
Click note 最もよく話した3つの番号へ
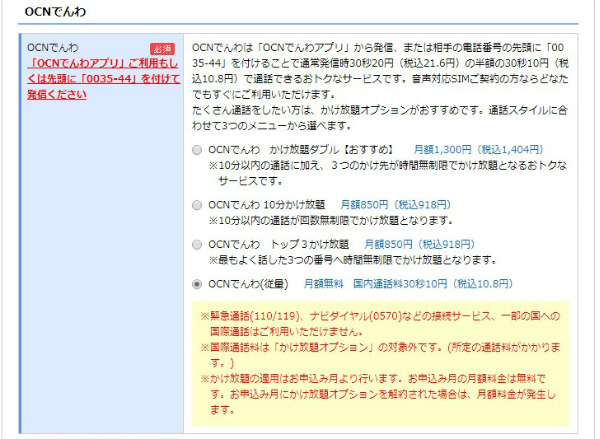(x=352, y=260)
